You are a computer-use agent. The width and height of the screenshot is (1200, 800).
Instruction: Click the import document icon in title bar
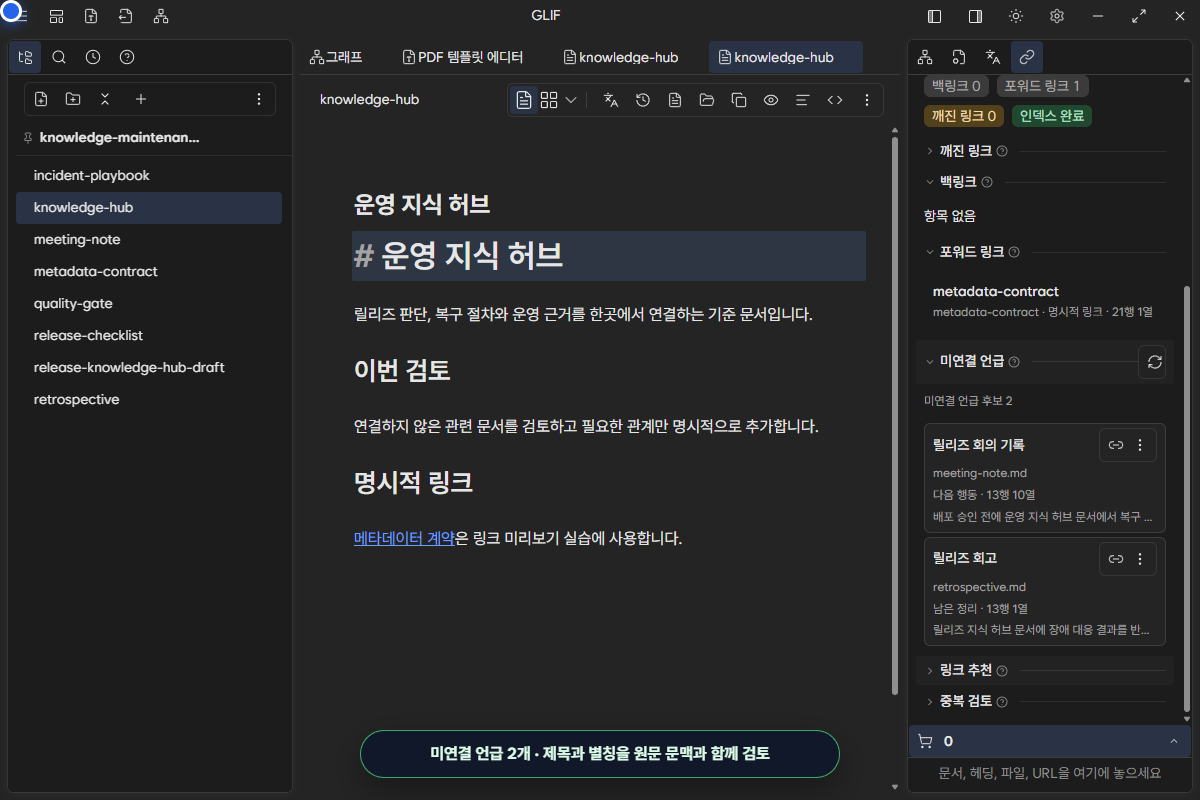pyautogui.click(x=91, y=16)
